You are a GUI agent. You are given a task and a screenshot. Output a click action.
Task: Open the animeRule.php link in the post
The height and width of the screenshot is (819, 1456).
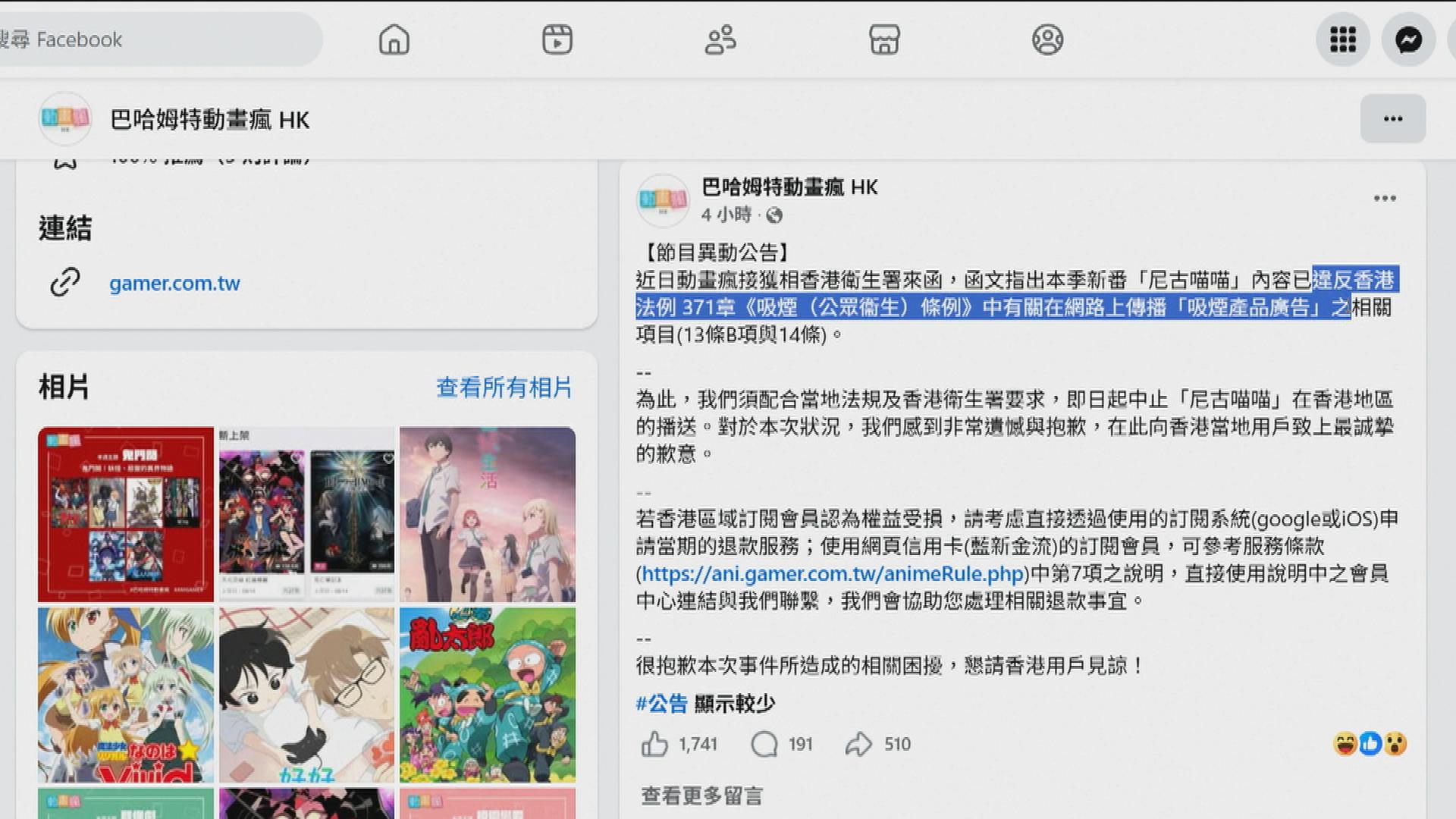click(833, 574)
